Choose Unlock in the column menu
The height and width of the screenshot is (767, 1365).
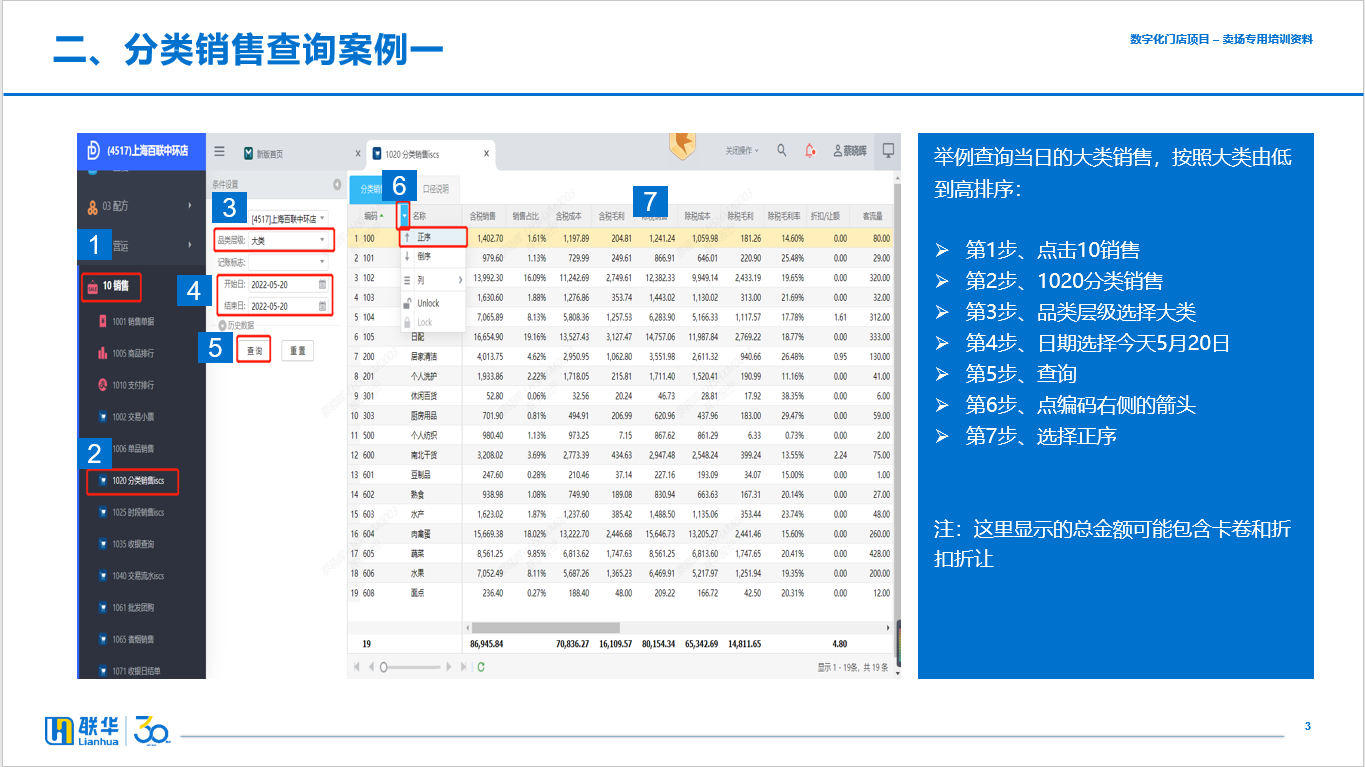[432, 303]
